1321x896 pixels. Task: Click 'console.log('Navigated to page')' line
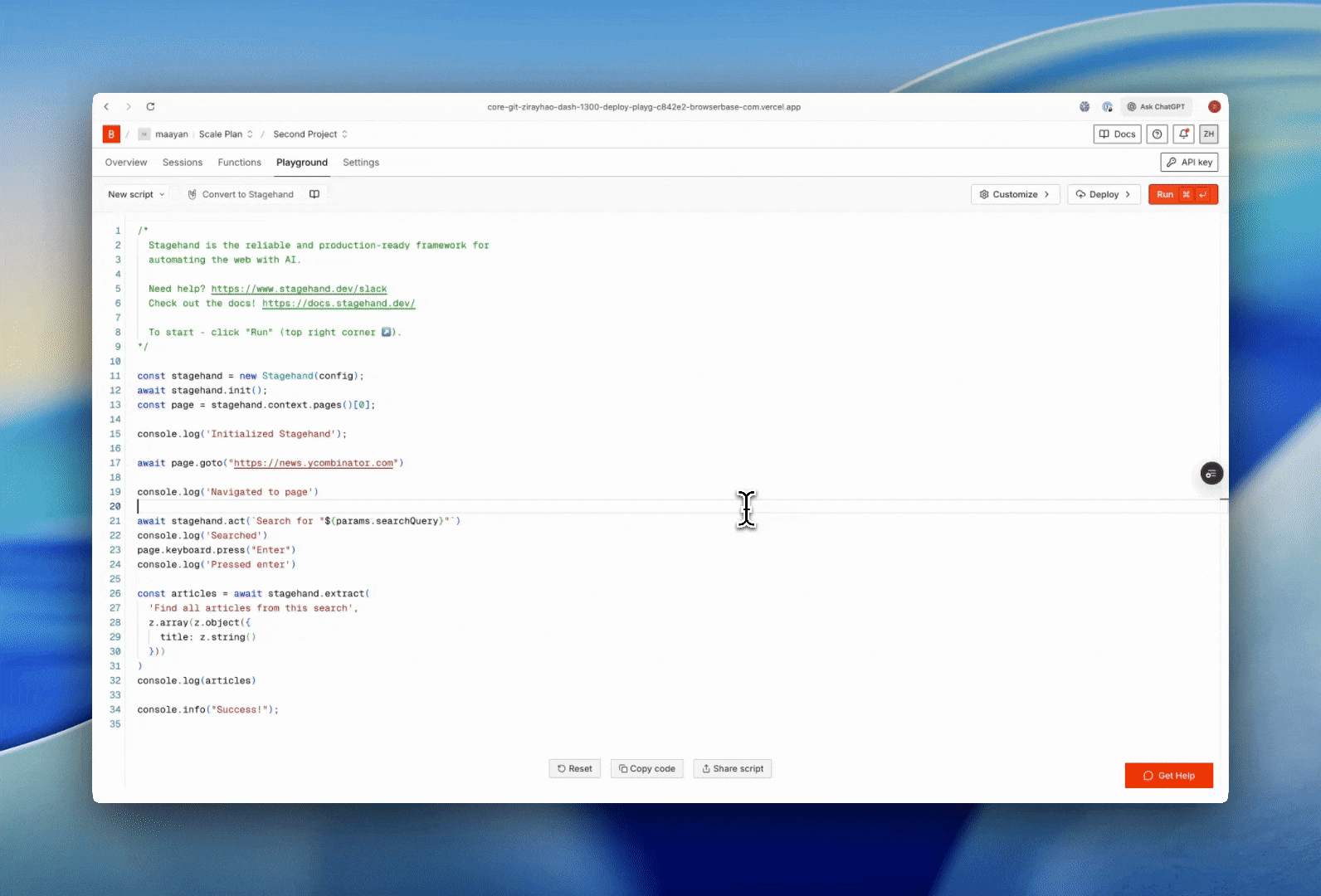[228, 492]
